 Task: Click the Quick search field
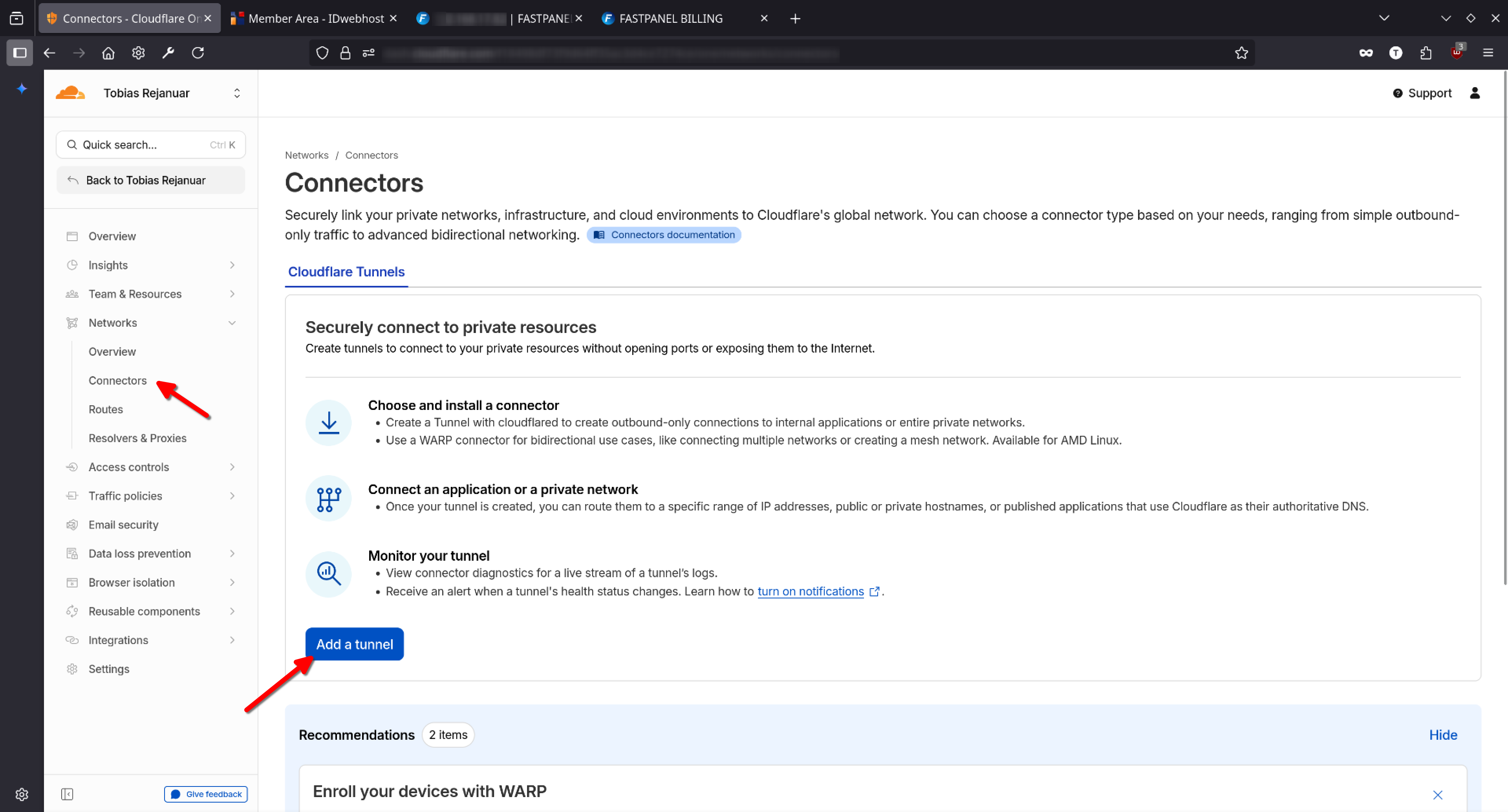click(x=150, y=144)
